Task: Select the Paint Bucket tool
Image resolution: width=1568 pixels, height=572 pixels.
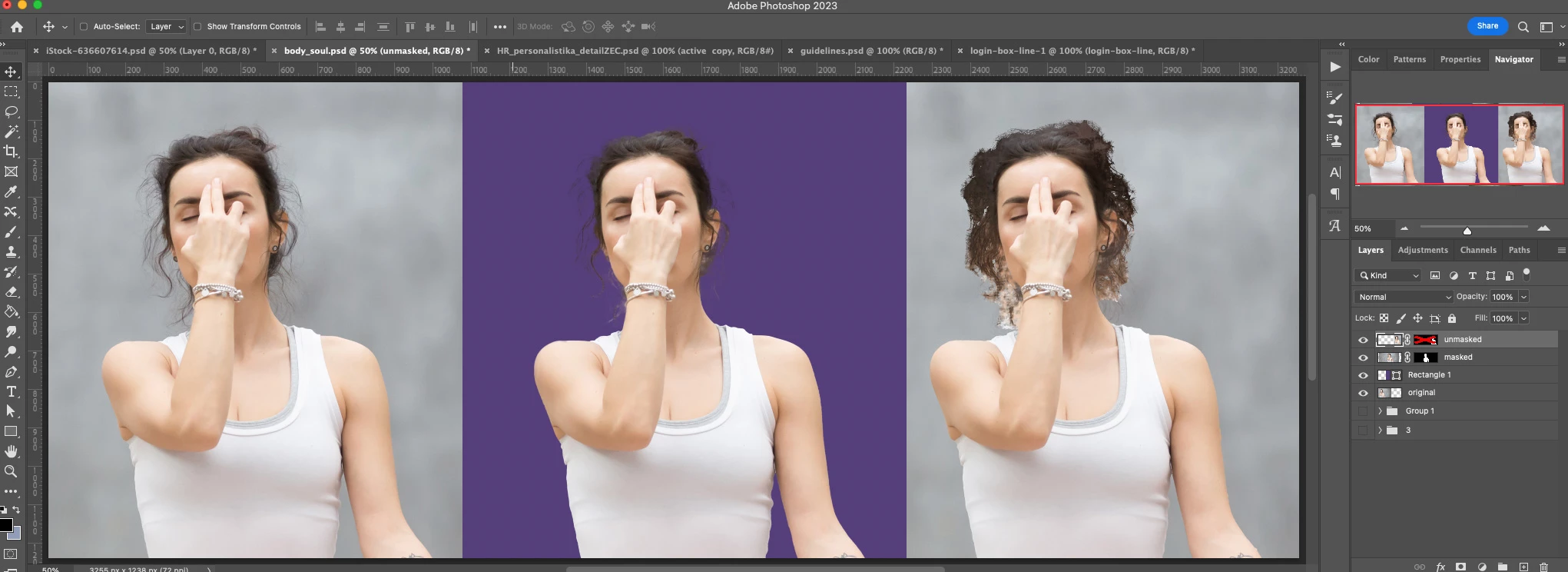Action: point(11,311)
